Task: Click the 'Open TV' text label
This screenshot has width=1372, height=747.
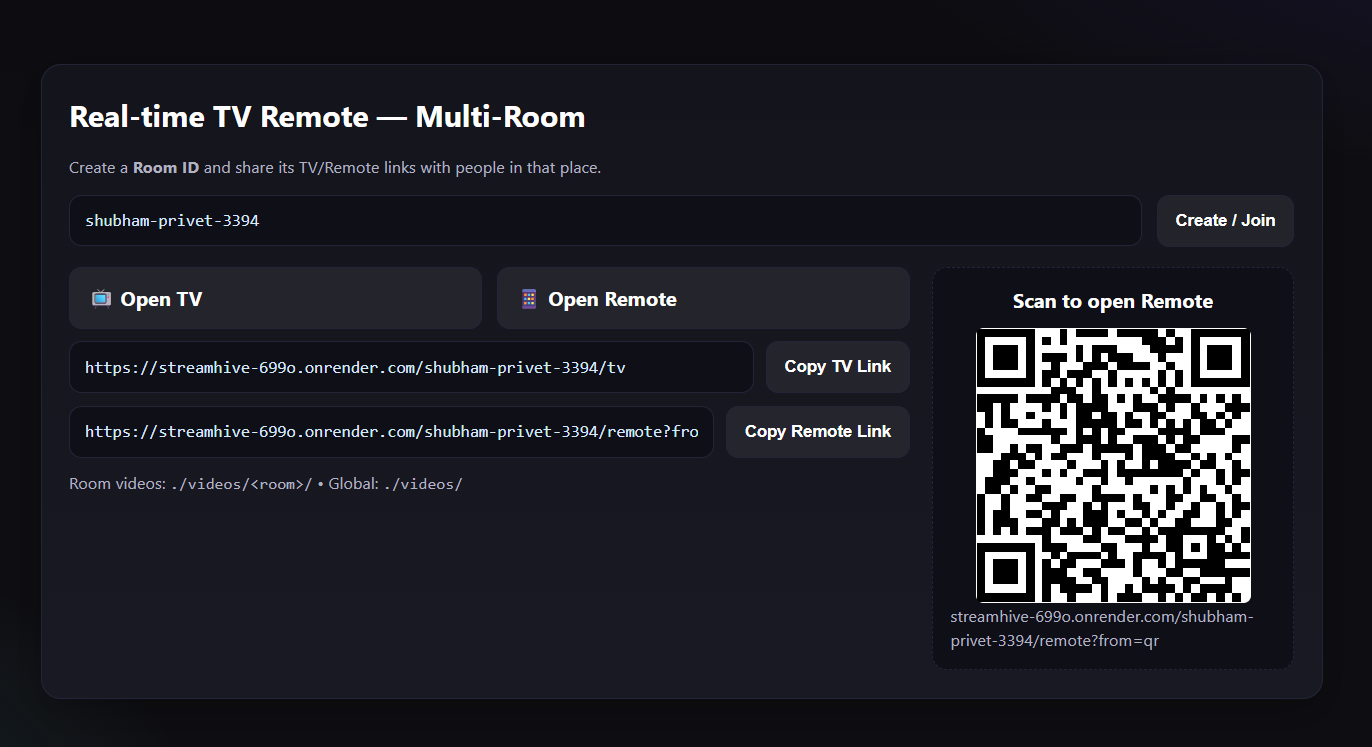Action: pos(161,299)
